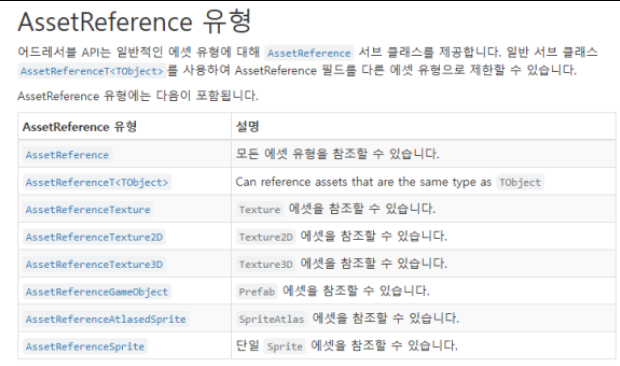
Task: Open the AssetReference link in the first table row
Action: [x=67, y=155]
